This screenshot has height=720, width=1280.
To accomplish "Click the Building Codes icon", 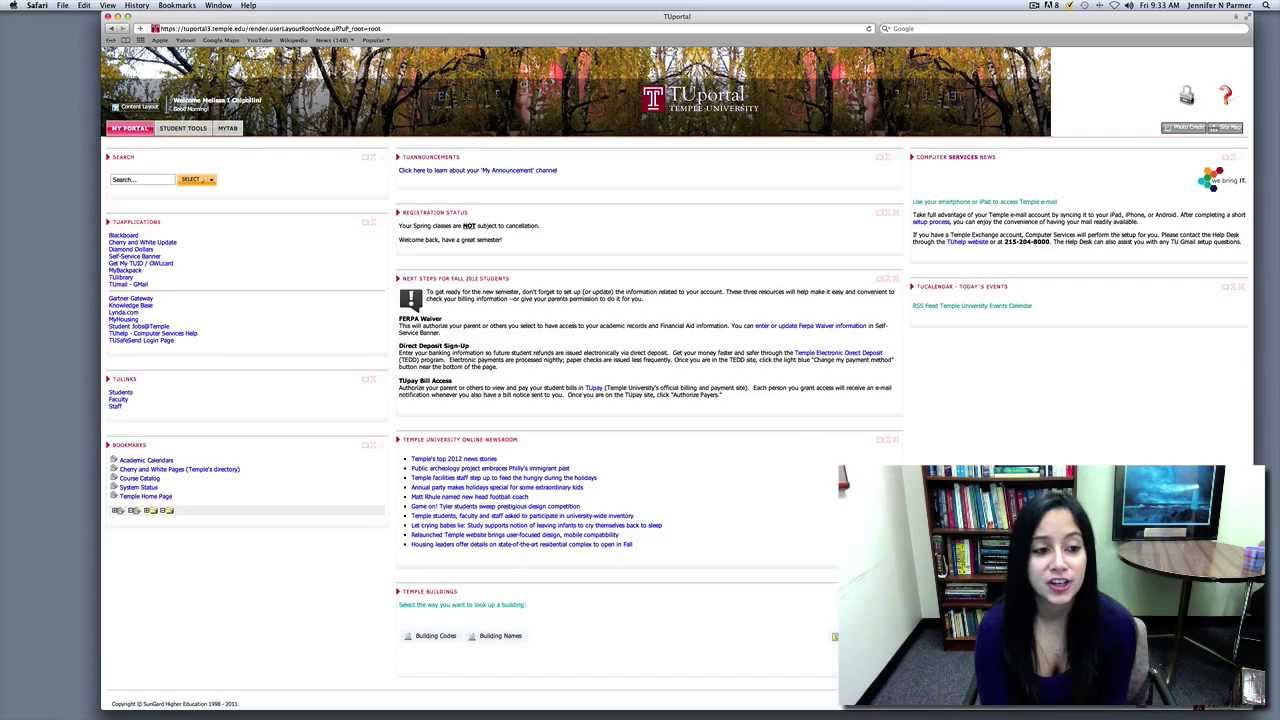I will click(407, 636).
